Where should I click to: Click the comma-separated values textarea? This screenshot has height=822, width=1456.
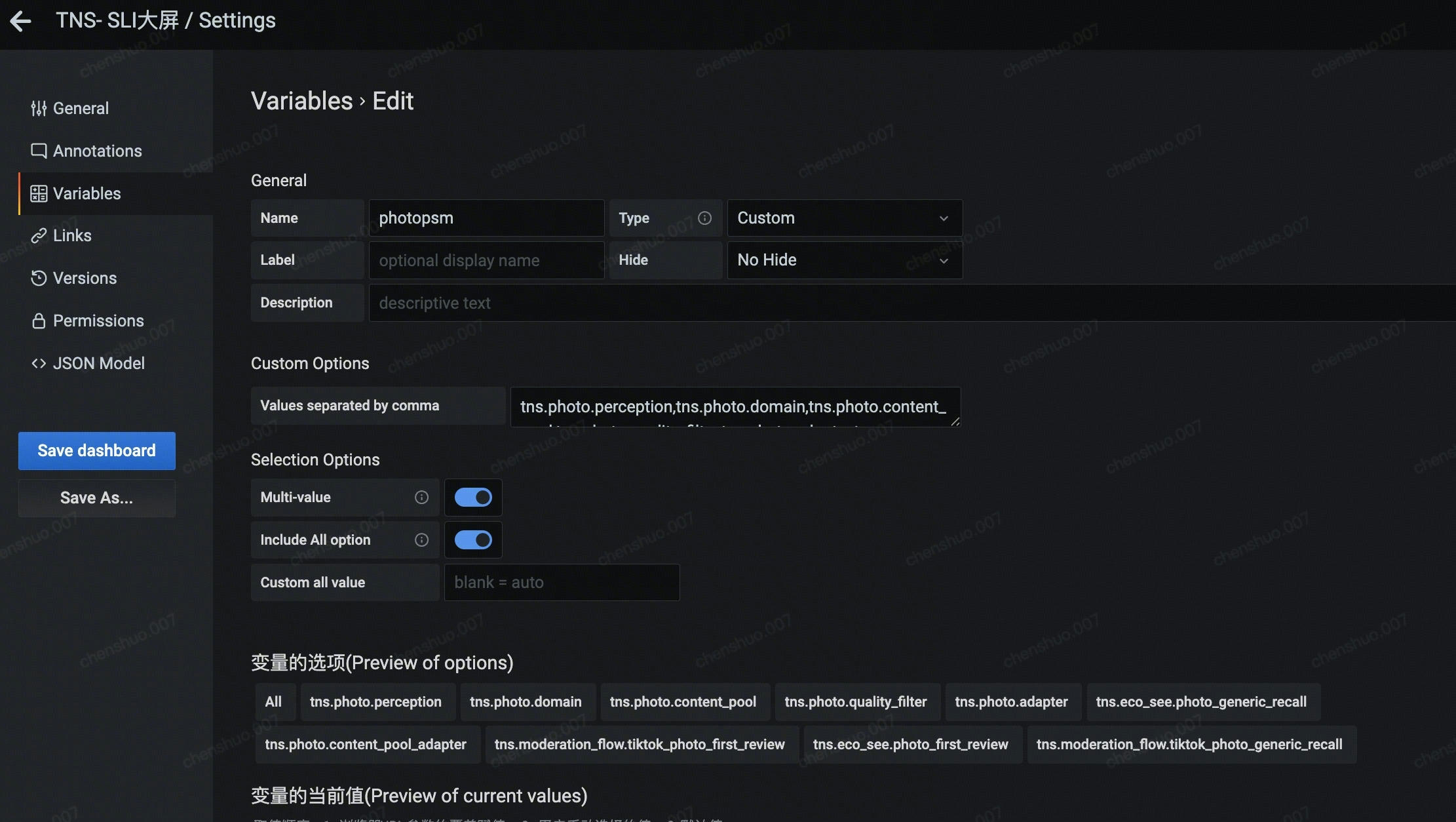pyautogui.click(x=735, y=406)
